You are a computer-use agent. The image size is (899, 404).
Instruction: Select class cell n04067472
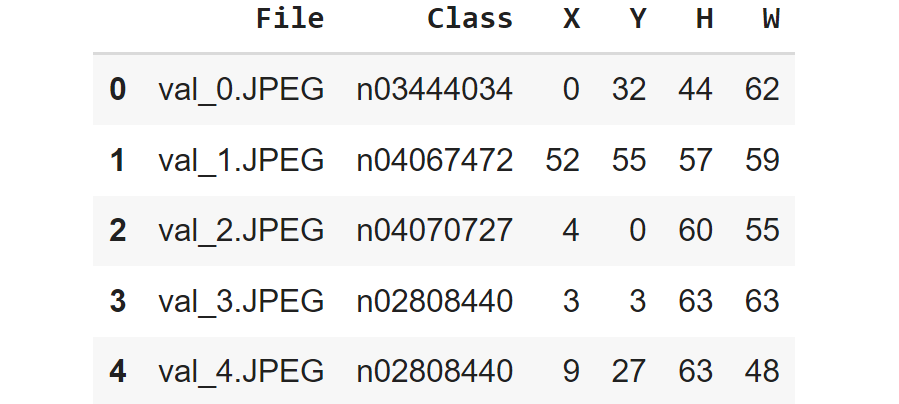pos(434,160)
